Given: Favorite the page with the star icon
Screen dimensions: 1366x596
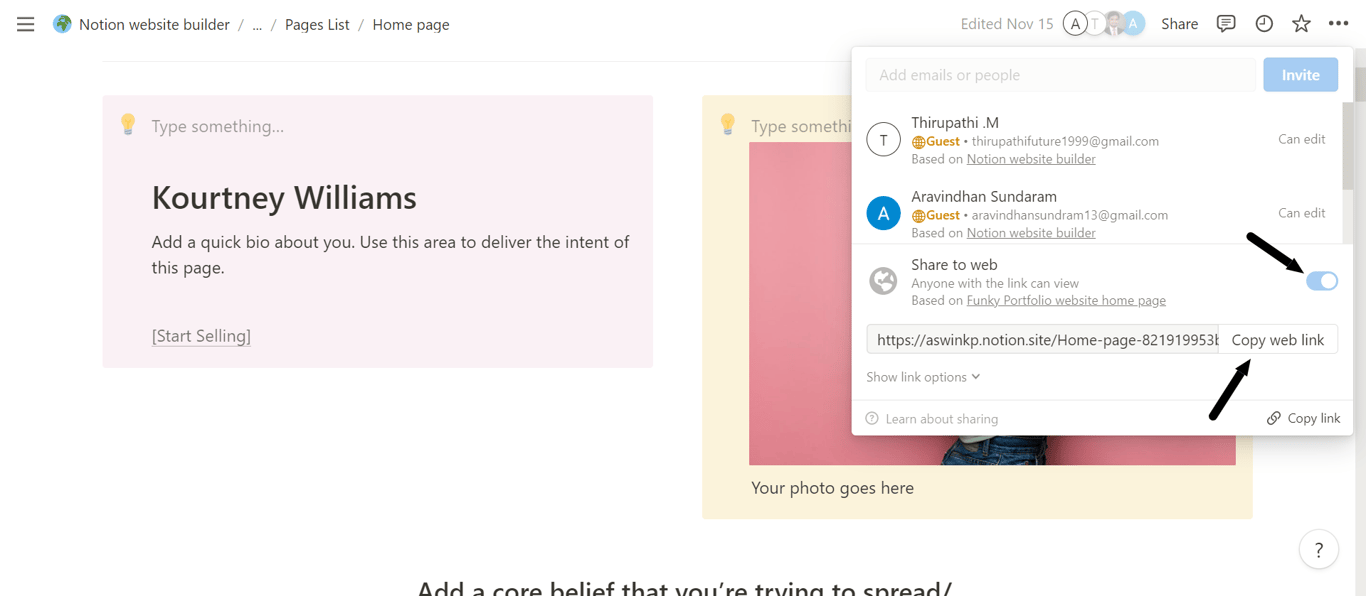Looking at the screenshot, I should [x=1301, y=24].
